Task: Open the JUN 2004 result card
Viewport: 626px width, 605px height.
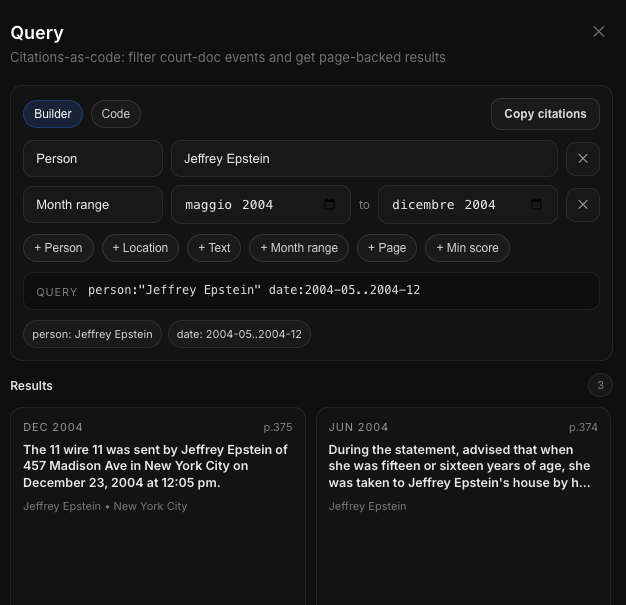Action: 463,506
